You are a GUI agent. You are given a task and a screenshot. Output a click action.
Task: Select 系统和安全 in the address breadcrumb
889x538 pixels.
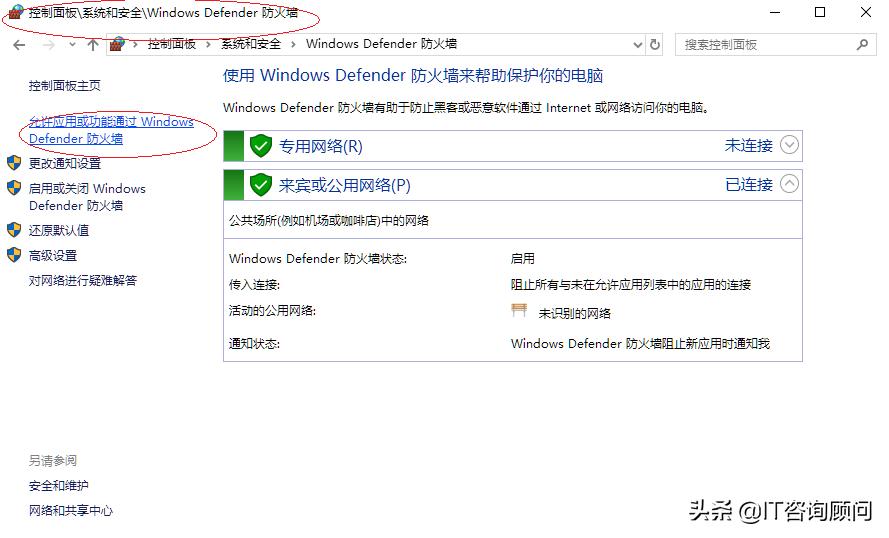tap(251, 44)
